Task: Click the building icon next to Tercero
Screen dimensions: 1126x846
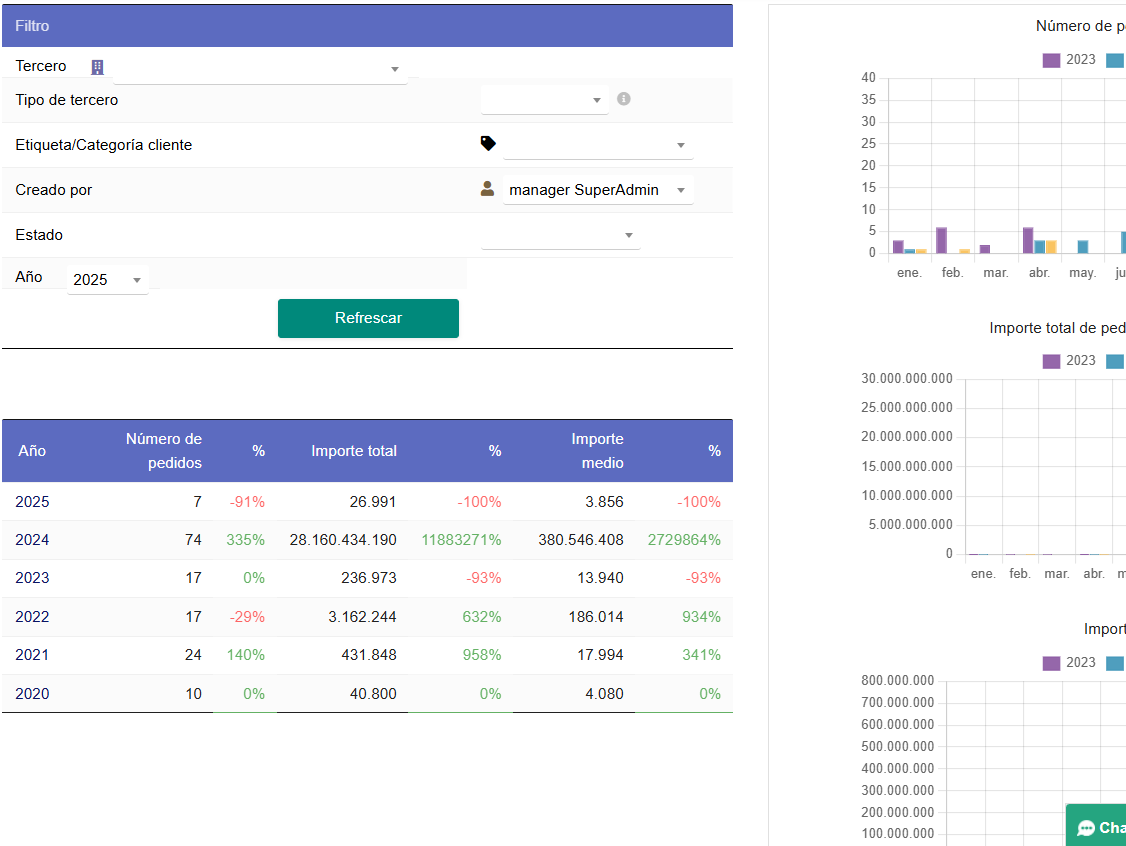Action: click(97, 66)
